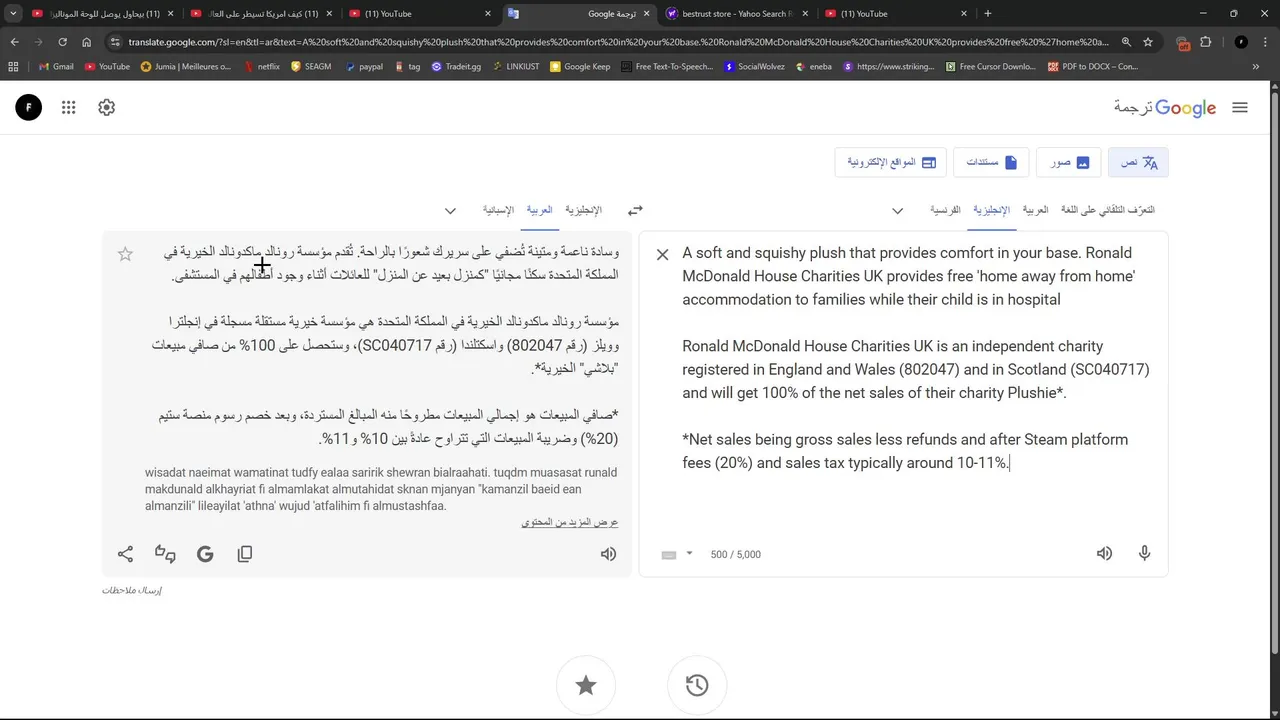Clear the source text with the X button
This screenshot has width=1280, height=720.
click(x=662, y=255)
